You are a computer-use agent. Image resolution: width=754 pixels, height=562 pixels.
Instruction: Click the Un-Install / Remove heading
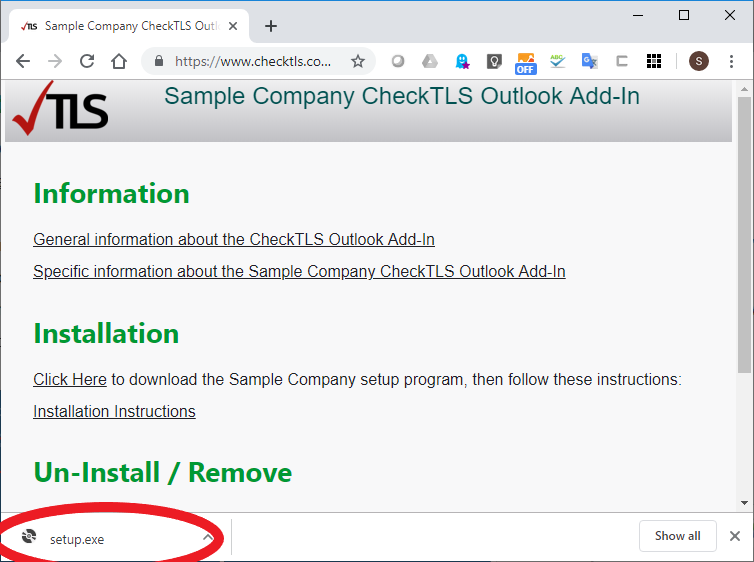[x=163, y=472]
